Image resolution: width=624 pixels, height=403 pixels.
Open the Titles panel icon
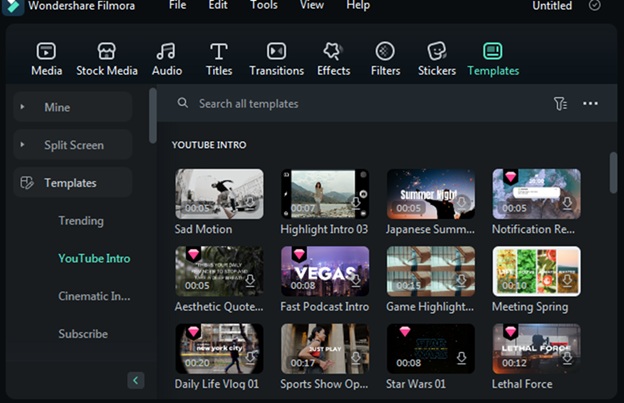point(218,52)
